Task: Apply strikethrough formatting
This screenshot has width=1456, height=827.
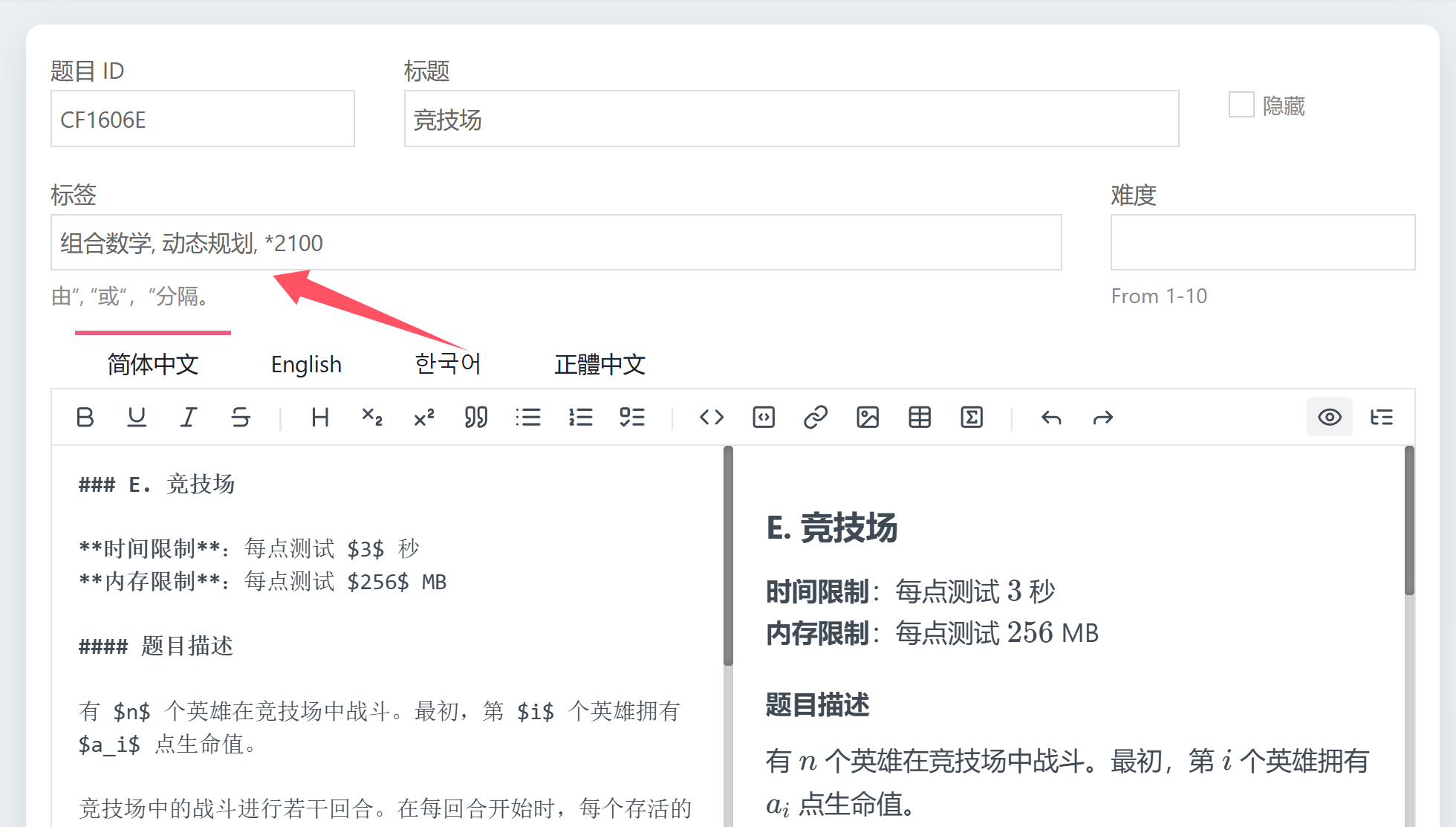Action: click(241, 418)
